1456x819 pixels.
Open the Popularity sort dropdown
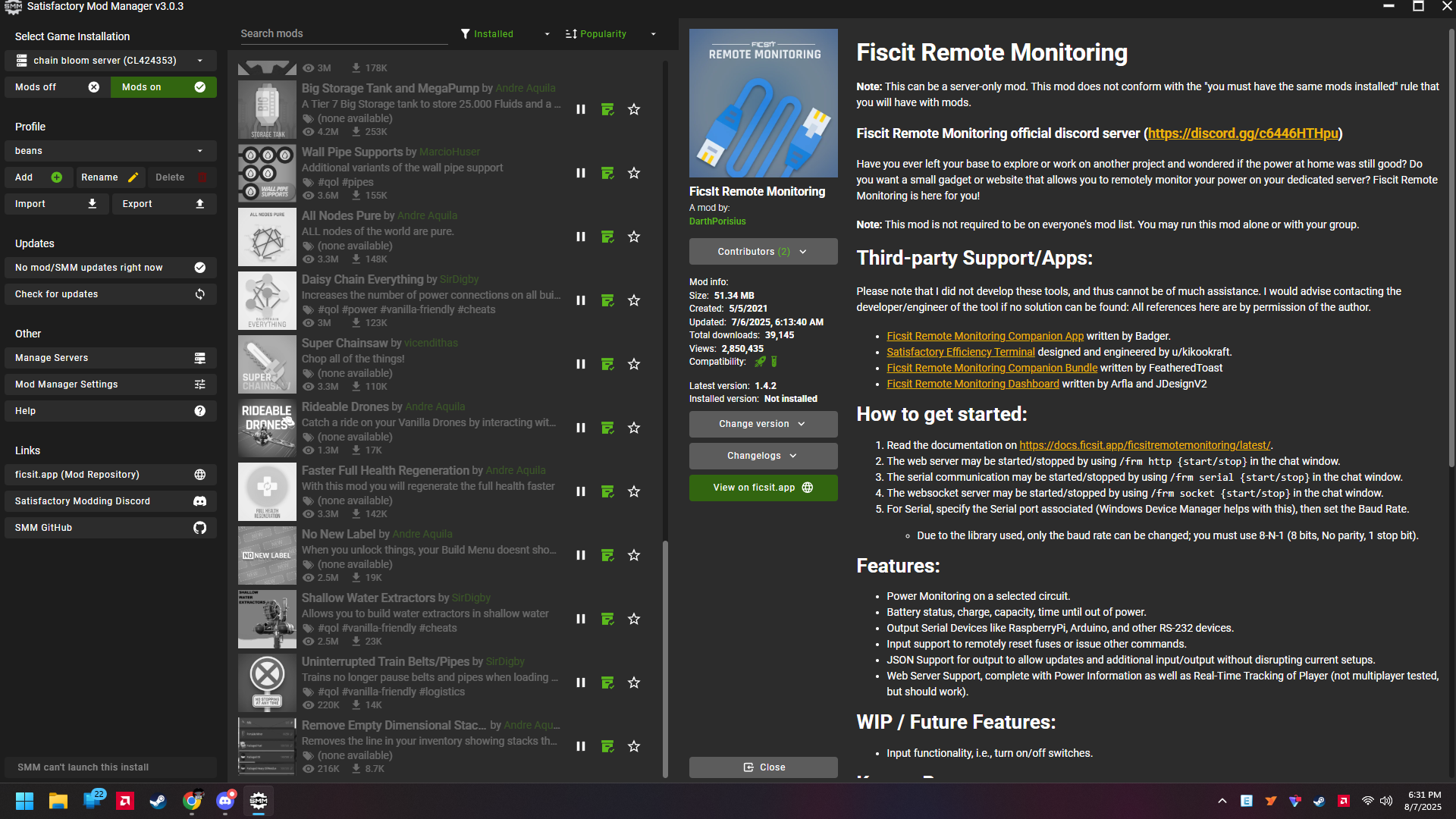pos(611,34)
